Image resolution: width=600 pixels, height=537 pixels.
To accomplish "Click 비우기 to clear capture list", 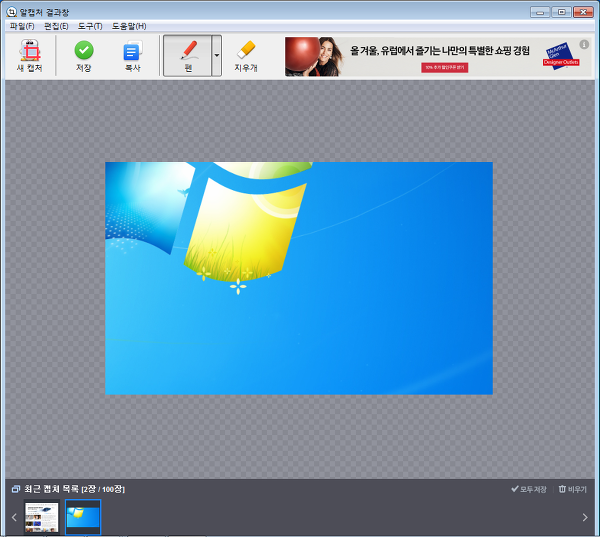I will coord(572,489).
